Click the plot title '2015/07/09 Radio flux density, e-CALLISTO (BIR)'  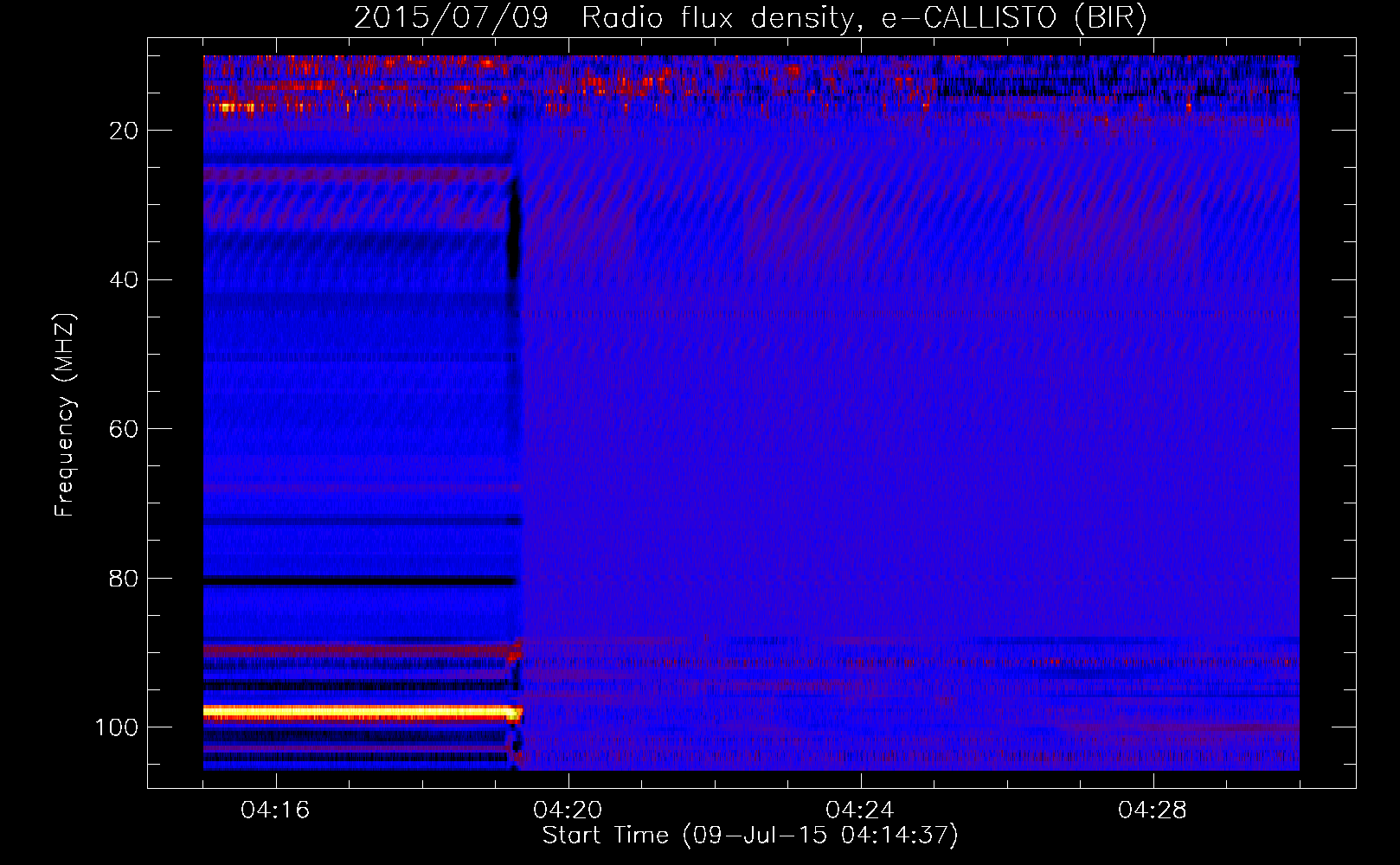pos(750,18)
